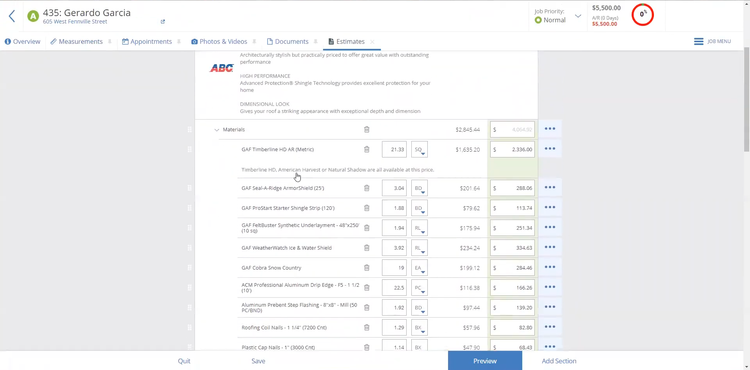Change unit RL for WeatherWatch Ice & Water
This screenshot has width=750, height=370.
[419, 248]
